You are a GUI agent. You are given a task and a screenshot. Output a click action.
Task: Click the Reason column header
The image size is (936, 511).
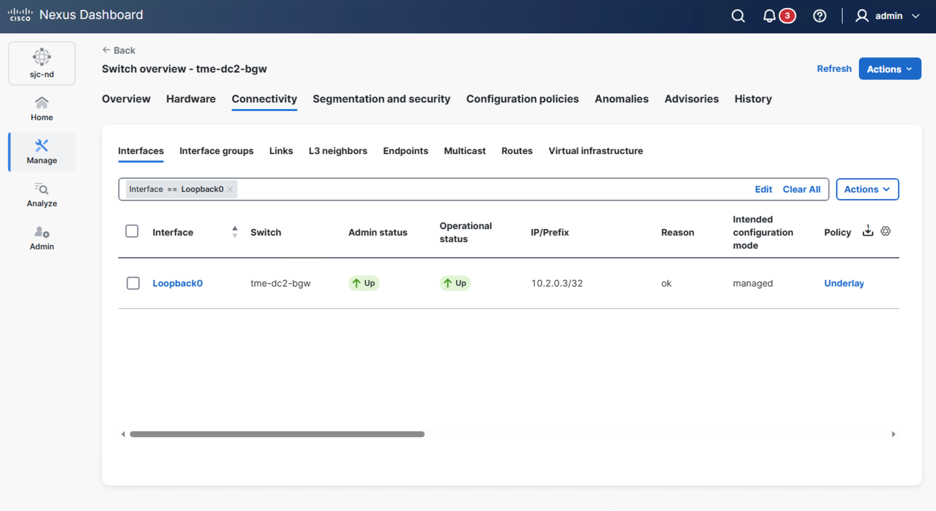678,232
